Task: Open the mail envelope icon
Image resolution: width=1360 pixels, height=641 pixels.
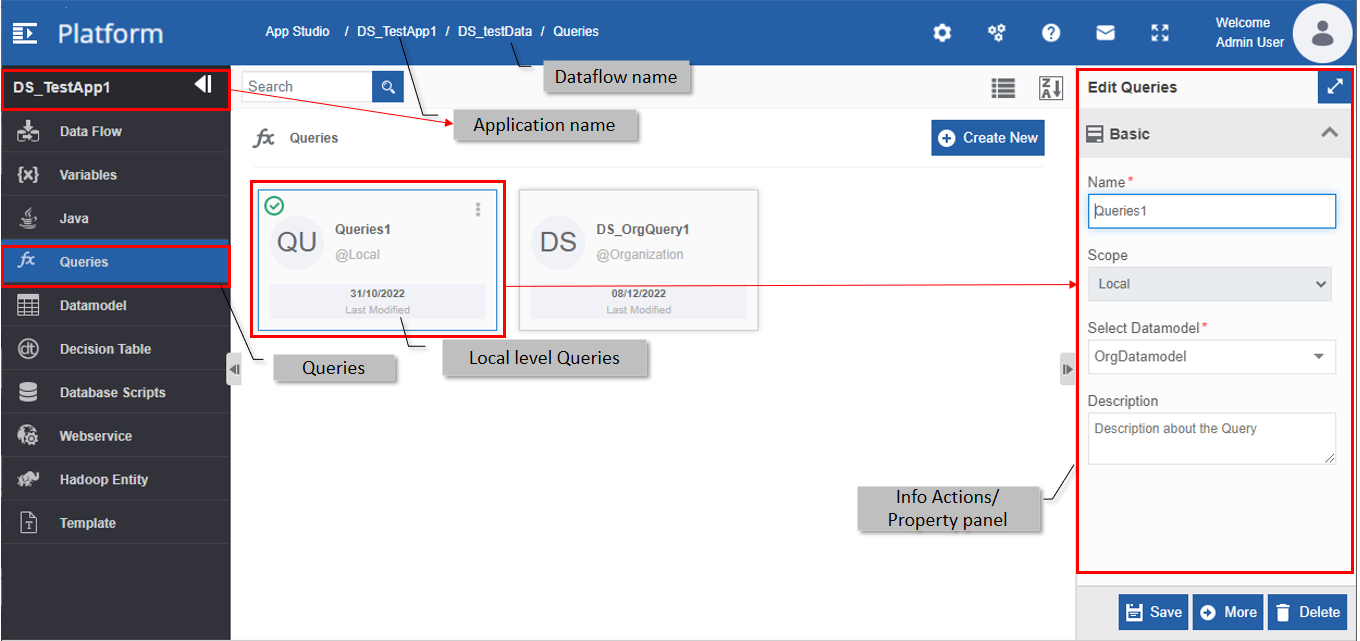Action: (x=1105, y=33)
